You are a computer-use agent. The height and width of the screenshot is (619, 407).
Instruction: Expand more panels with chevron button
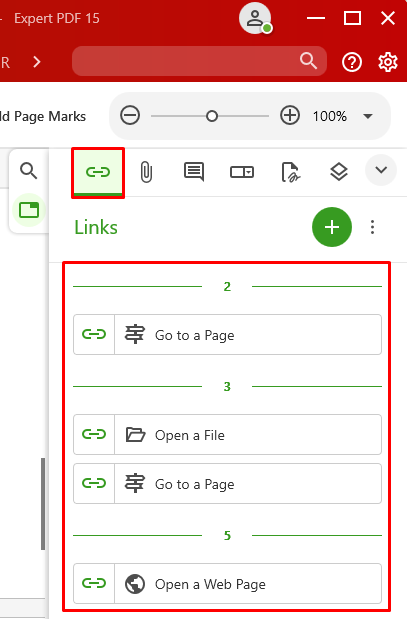(381, 170)
